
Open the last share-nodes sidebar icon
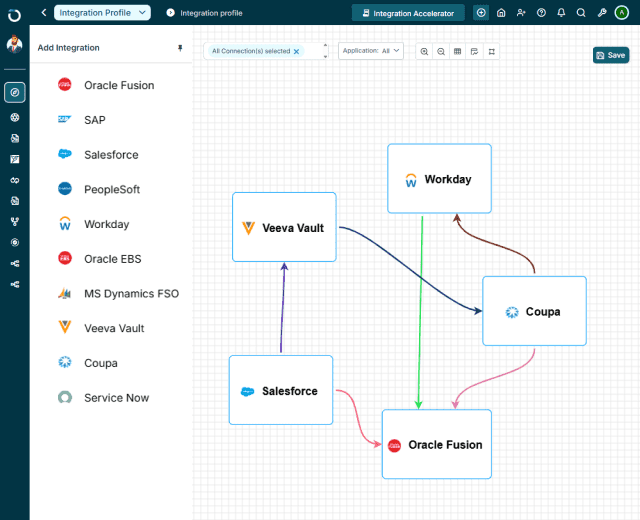point(15,284)
